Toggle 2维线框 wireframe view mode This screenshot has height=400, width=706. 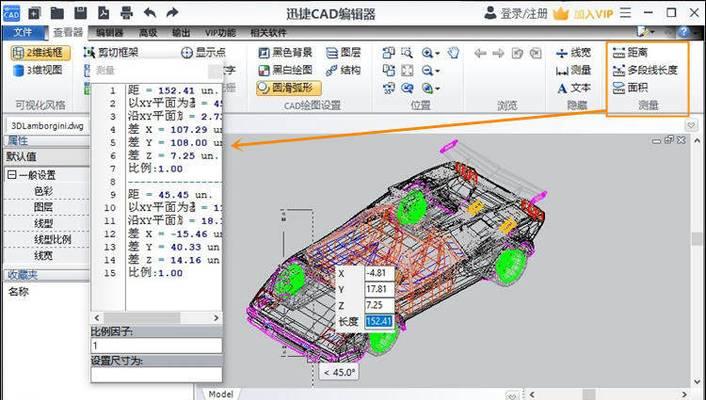click(x=41, y=53)
